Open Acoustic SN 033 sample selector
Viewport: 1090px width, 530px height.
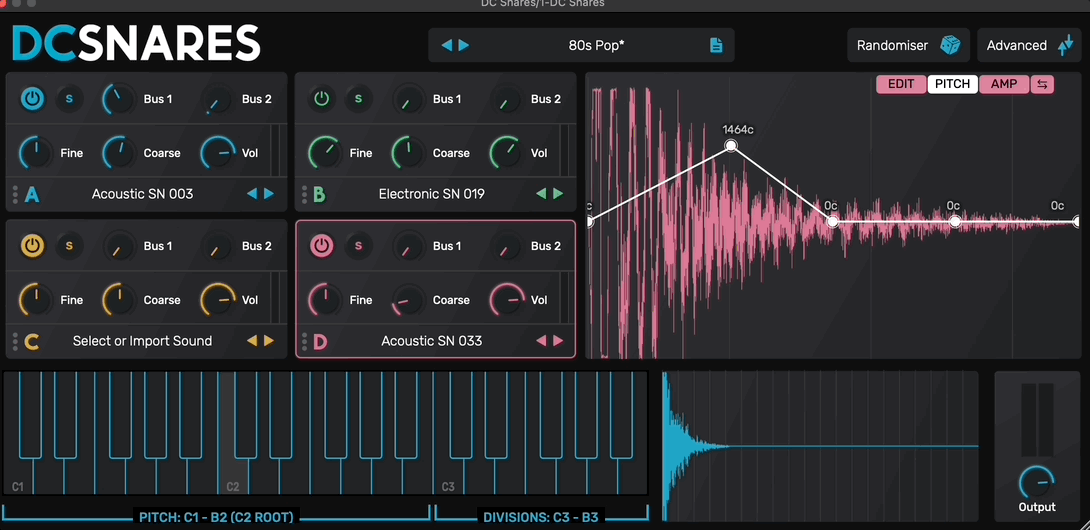[x=432, y=341]
